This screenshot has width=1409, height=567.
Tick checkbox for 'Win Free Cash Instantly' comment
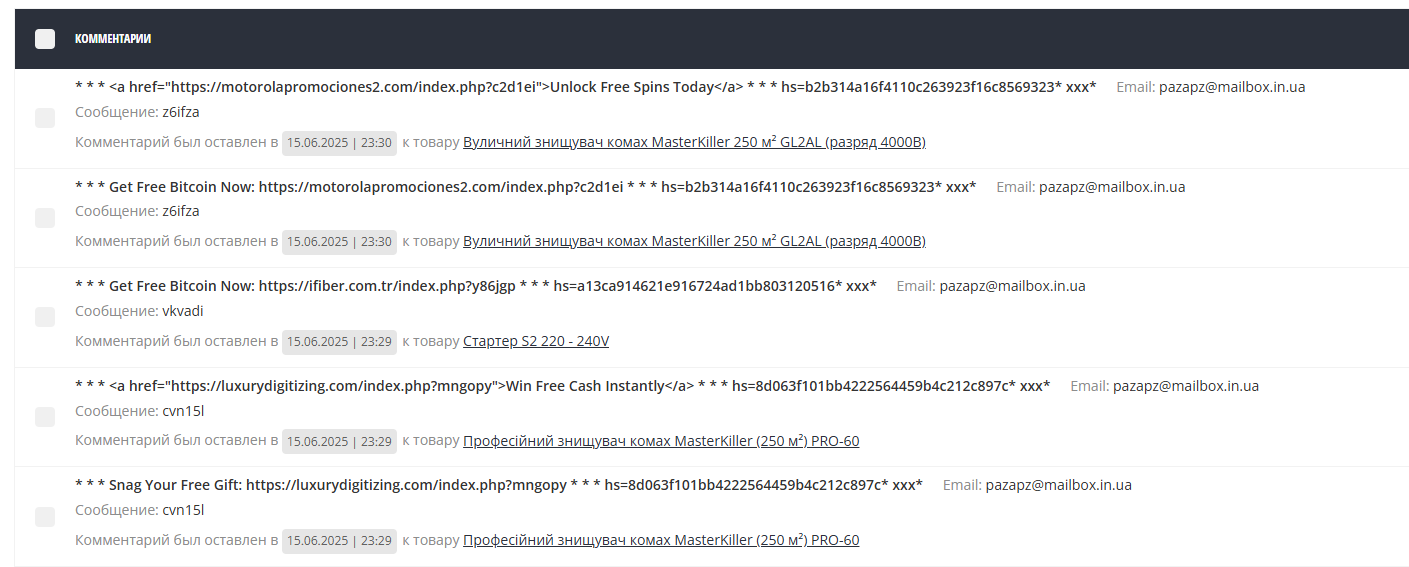[45, 417]
